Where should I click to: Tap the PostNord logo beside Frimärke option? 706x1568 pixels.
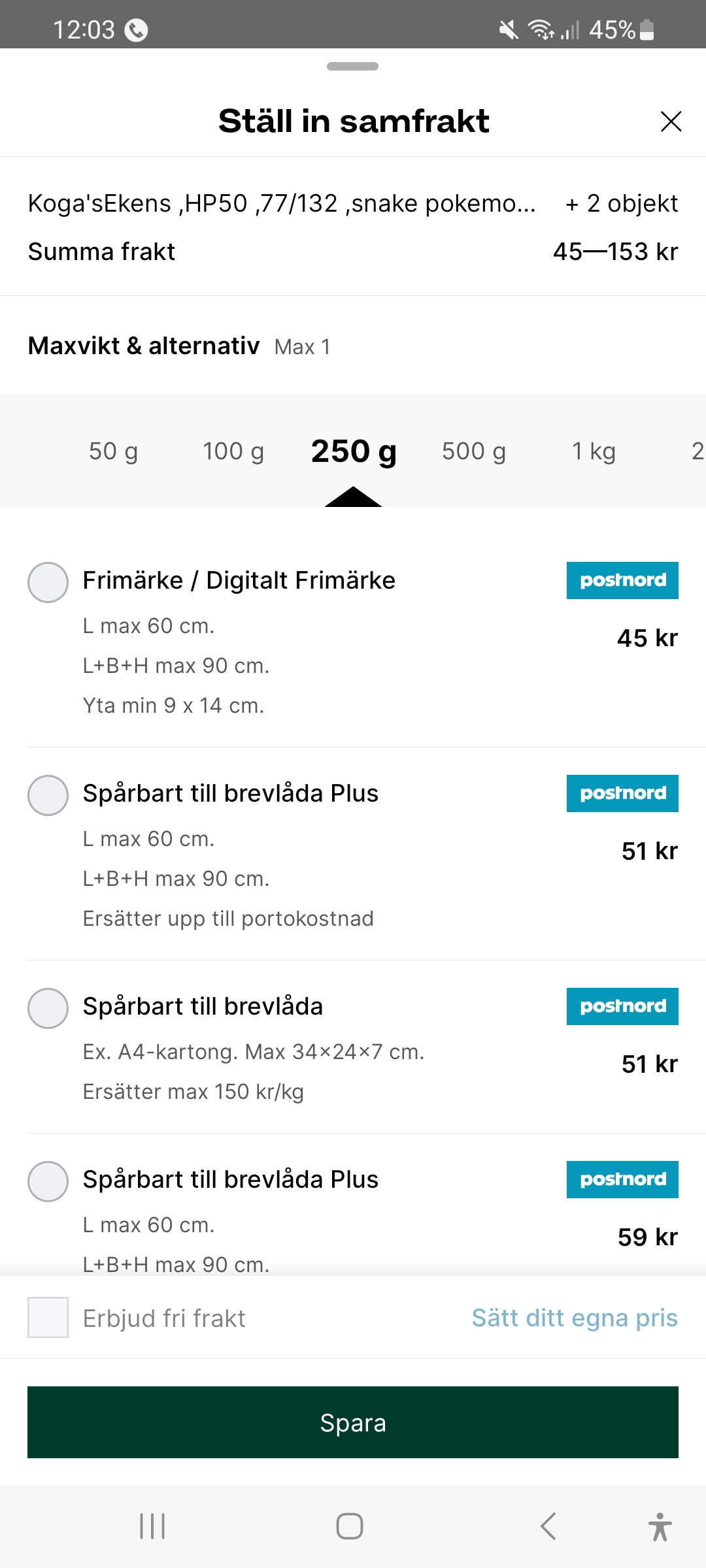(622, 580)
